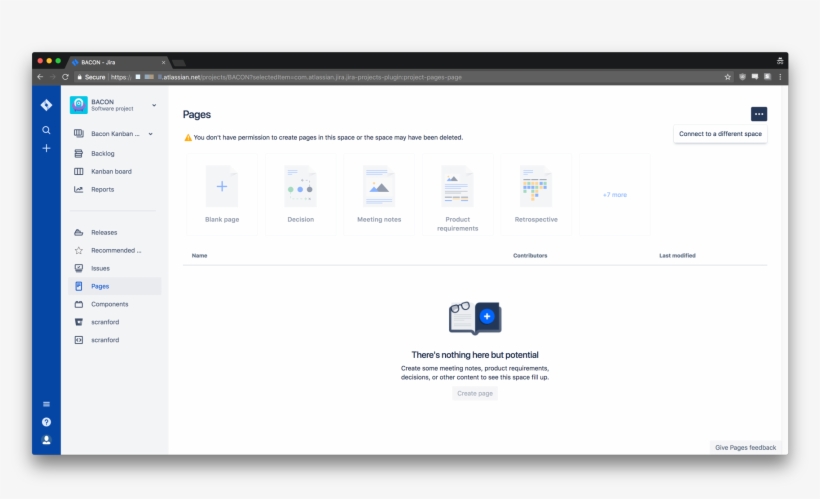Click the Name column header

[x=199, y=256]
